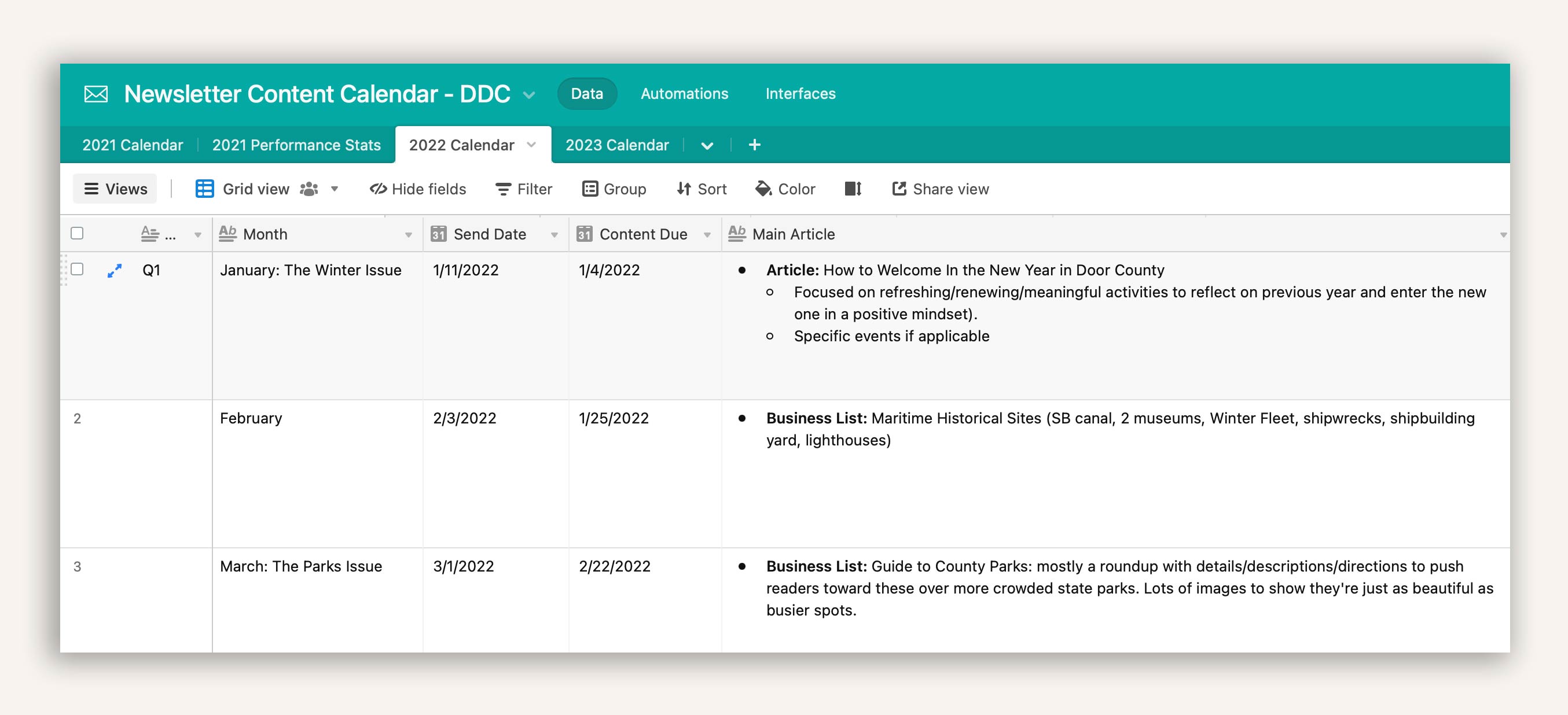The height and width of the screenshot is (715, 1568).
Task: Toggle the master checkbox in header row
Action: pos(77,233)
